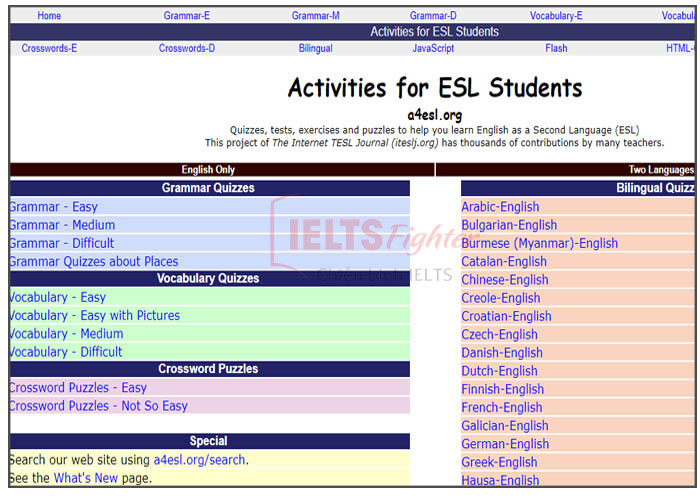
Task: Go to Grammar-E in top navigation
Action: 187,16
